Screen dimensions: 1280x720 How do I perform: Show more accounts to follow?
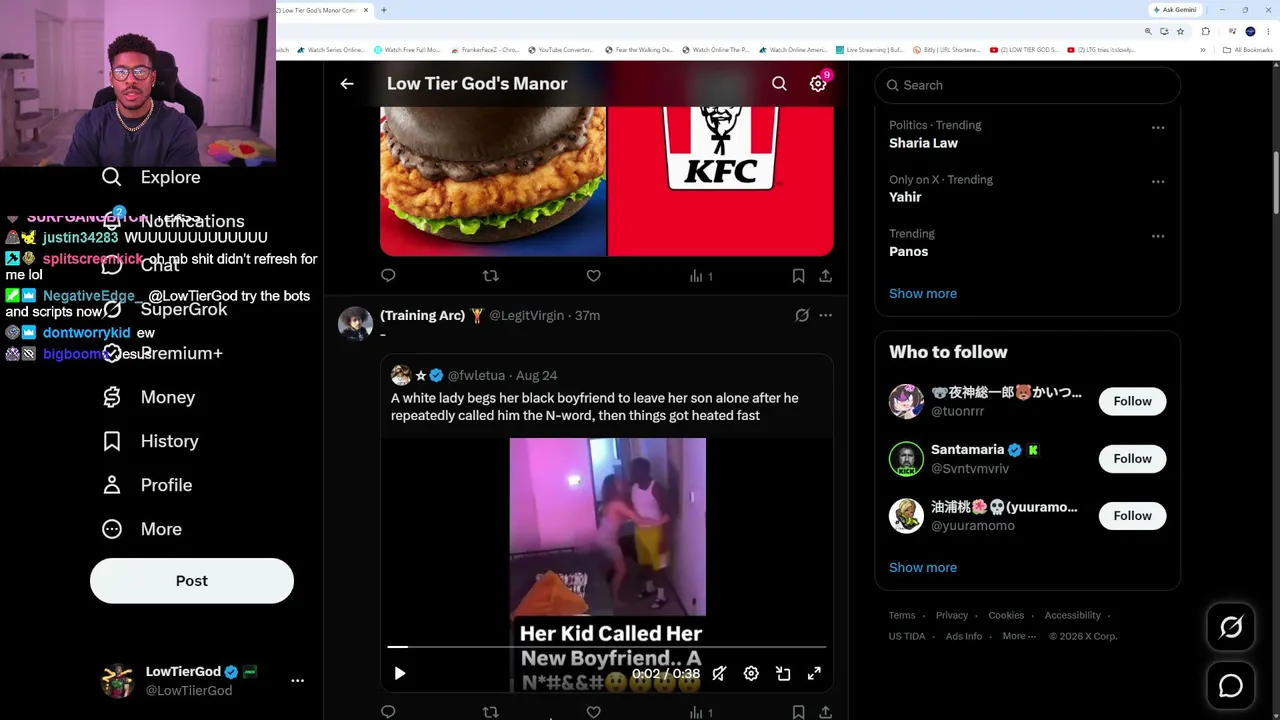(x=923, y=568)
